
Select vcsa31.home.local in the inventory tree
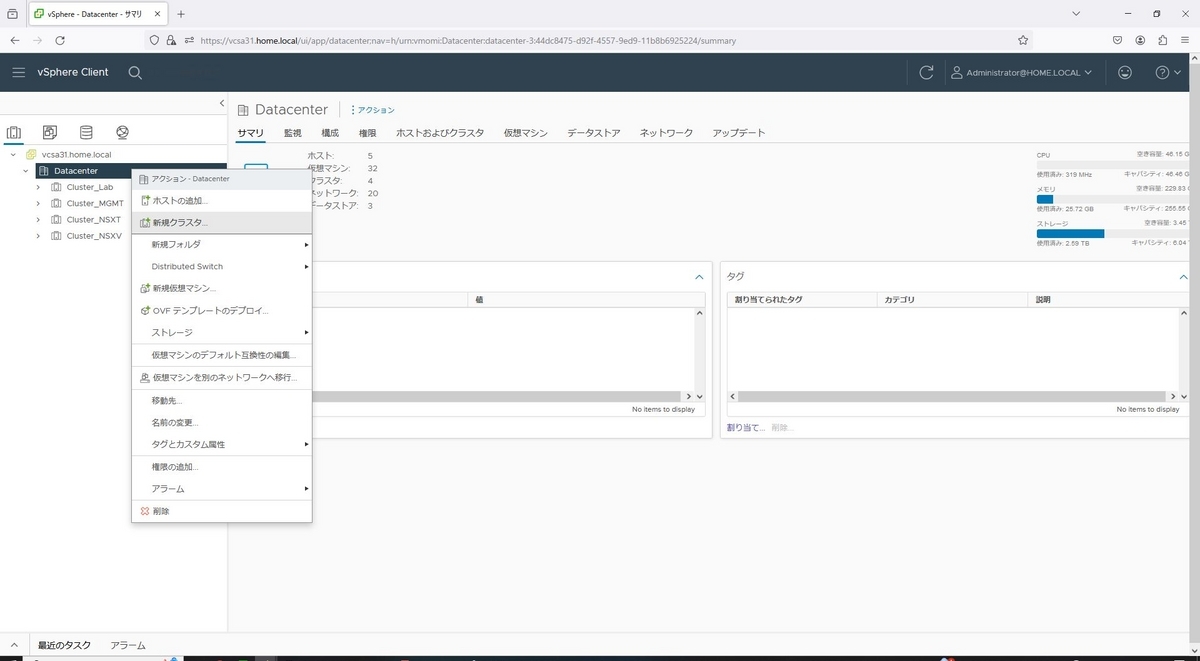coord(76,155)
